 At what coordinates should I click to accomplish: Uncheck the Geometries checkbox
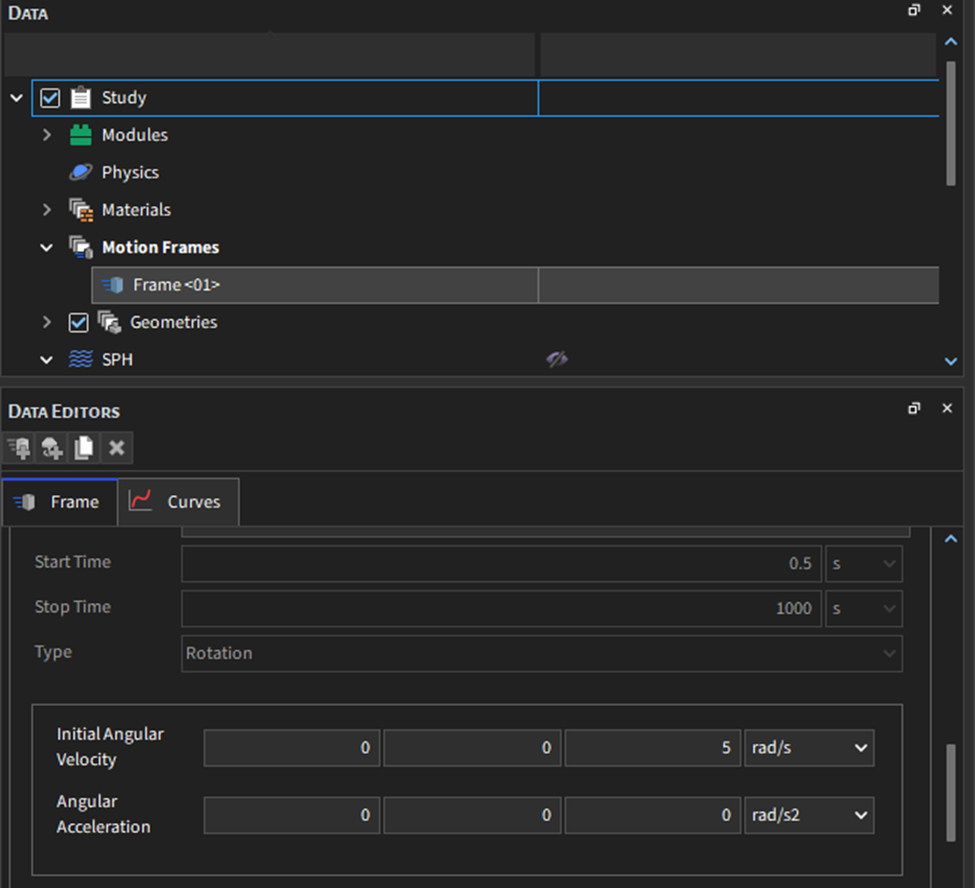click(x=78, y=322)
